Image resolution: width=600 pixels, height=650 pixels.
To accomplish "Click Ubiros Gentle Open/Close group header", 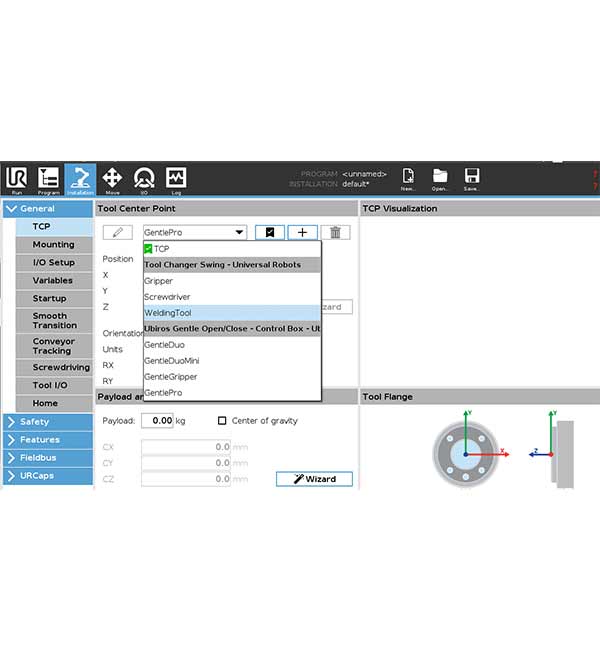I will [232, 329].
